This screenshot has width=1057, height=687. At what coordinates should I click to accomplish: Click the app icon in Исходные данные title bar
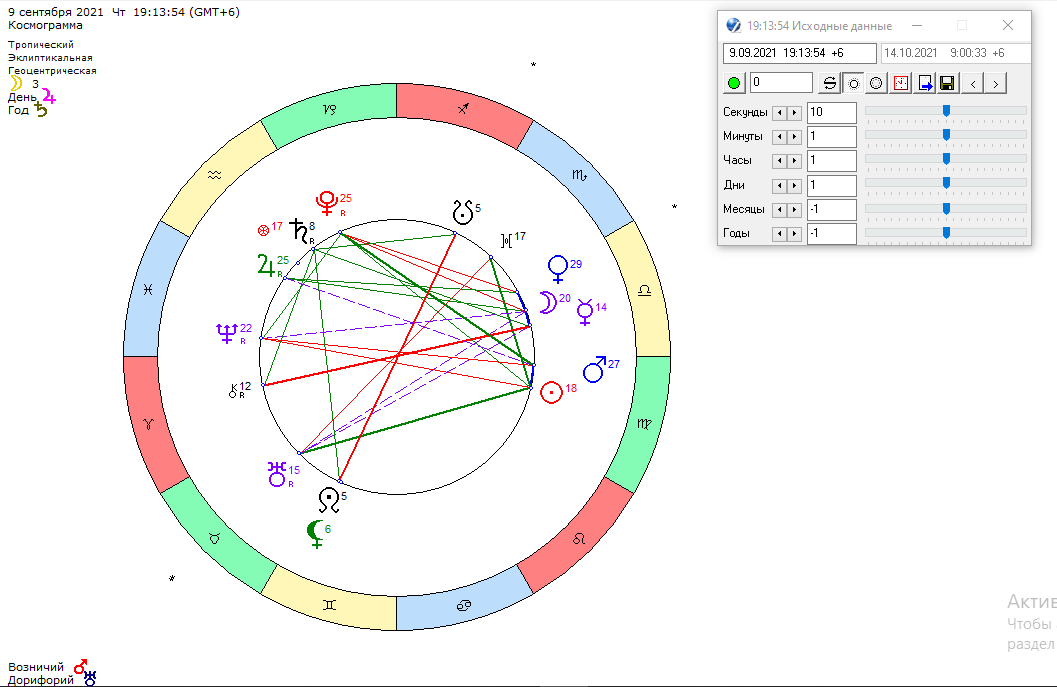[733, 26]
